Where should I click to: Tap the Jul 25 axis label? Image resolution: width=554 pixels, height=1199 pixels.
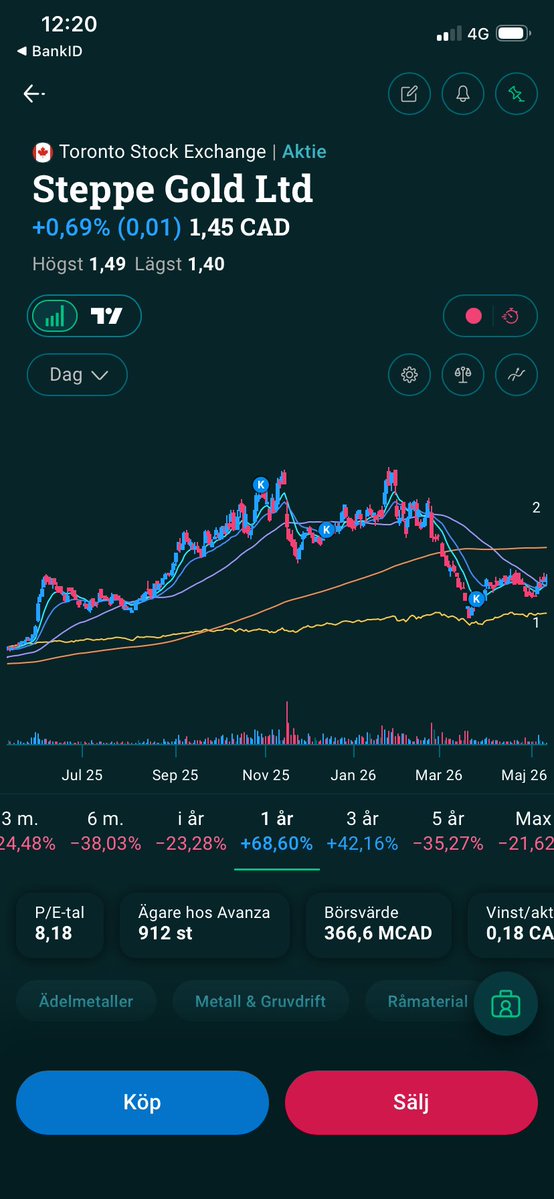point(82,775)
